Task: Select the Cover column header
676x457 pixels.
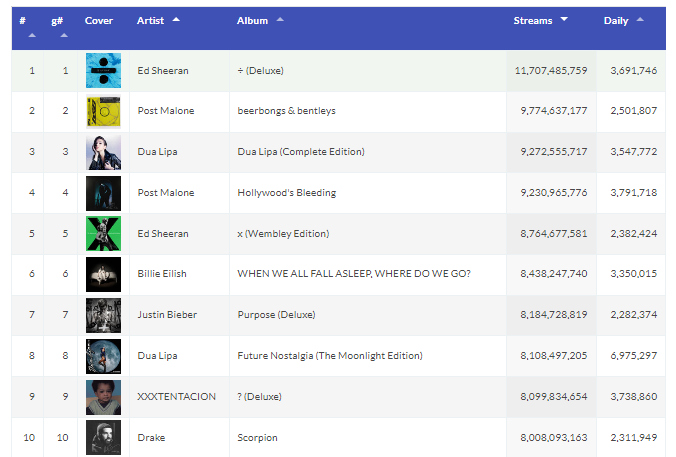Action: [99, 21]
